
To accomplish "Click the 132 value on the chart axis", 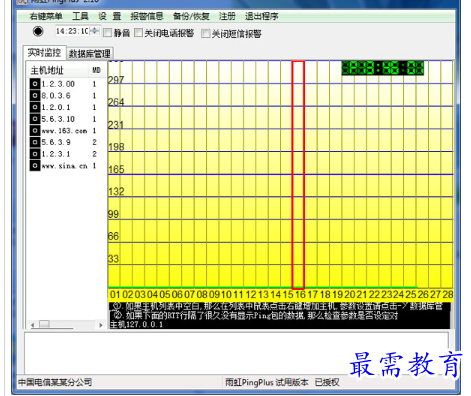I will pos(116,191).
